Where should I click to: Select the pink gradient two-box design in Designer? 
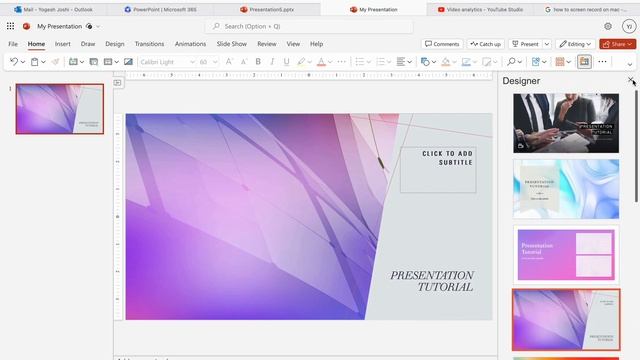click(566, 255)
